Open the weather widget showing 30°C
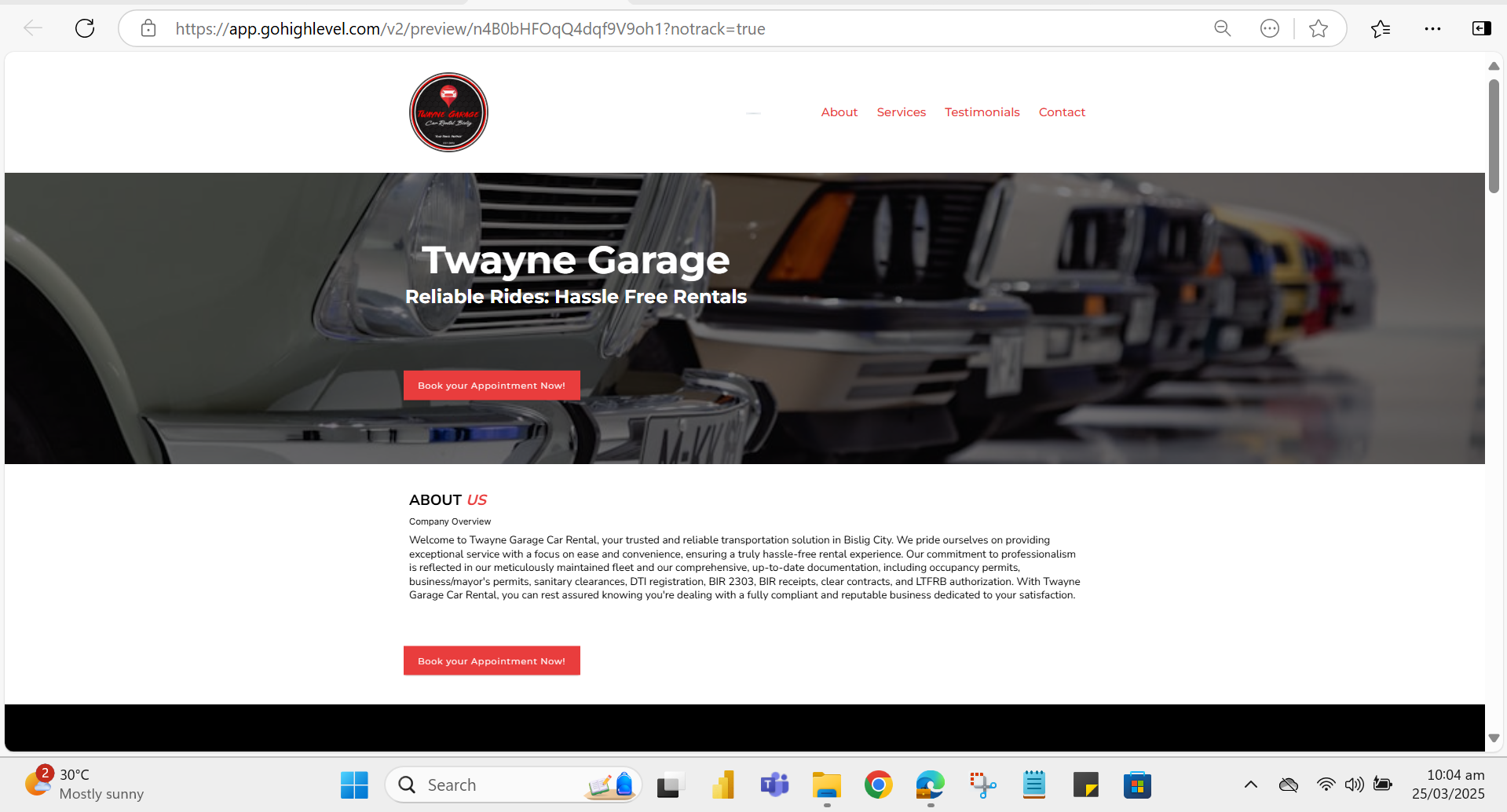The height and width of the screenshot is (812, 1507). coord(84,785)
